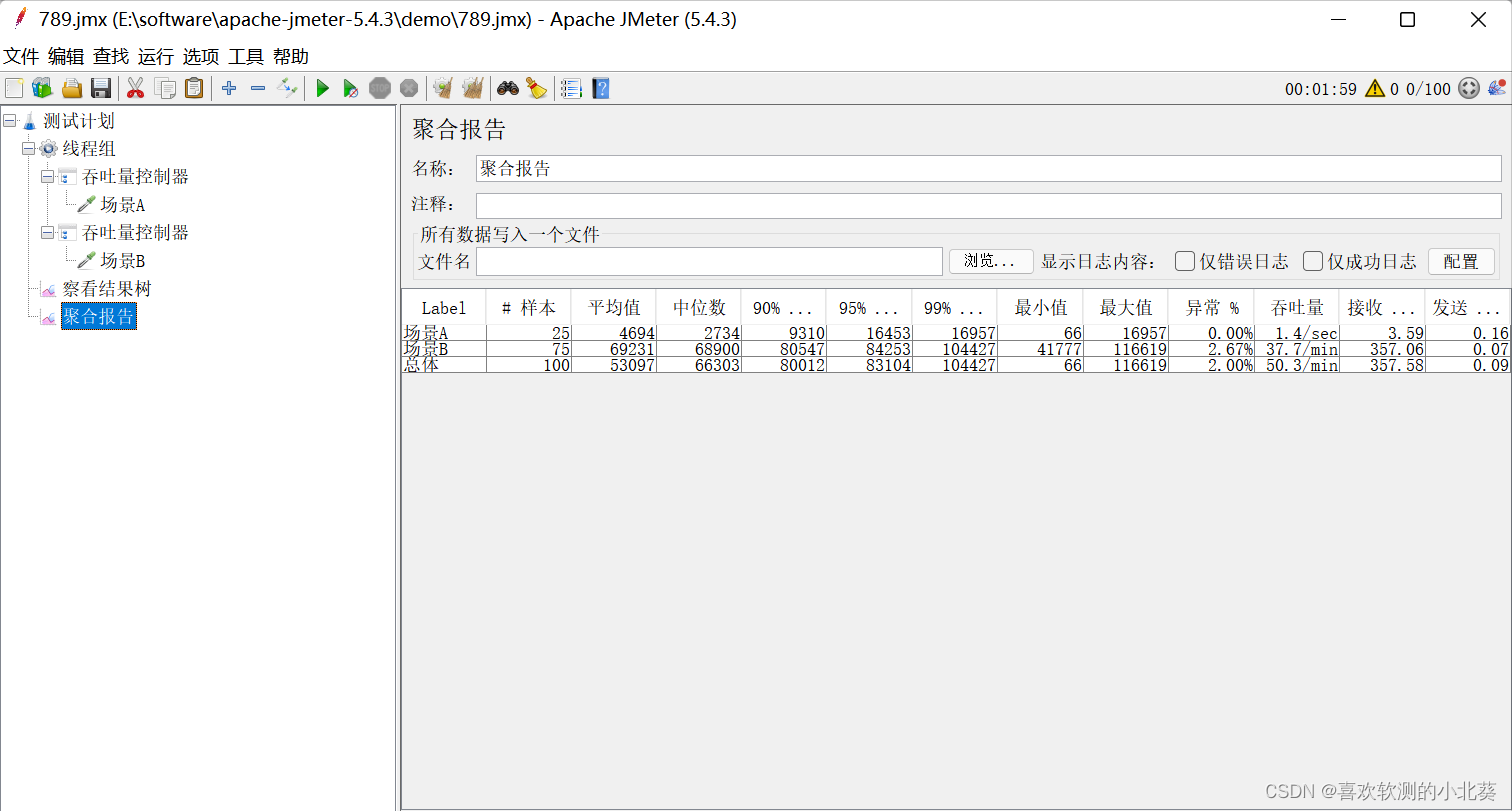The width and height of the screenshot is (1512, 811).
Task: Collapse the 吞吐量控制器 above 场景A
Action: tap(48, 177)
